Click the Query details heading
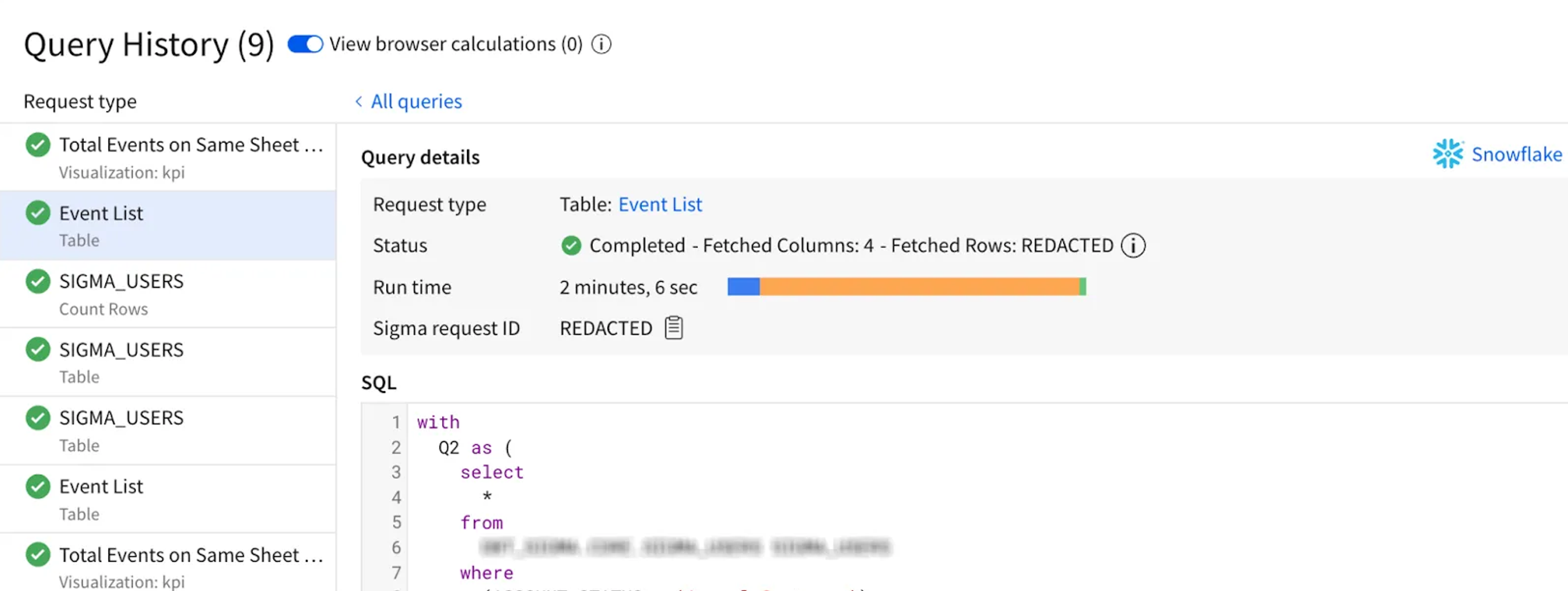Image resolution: width=1568 pixels, height=591 pixels. (420, 158)
